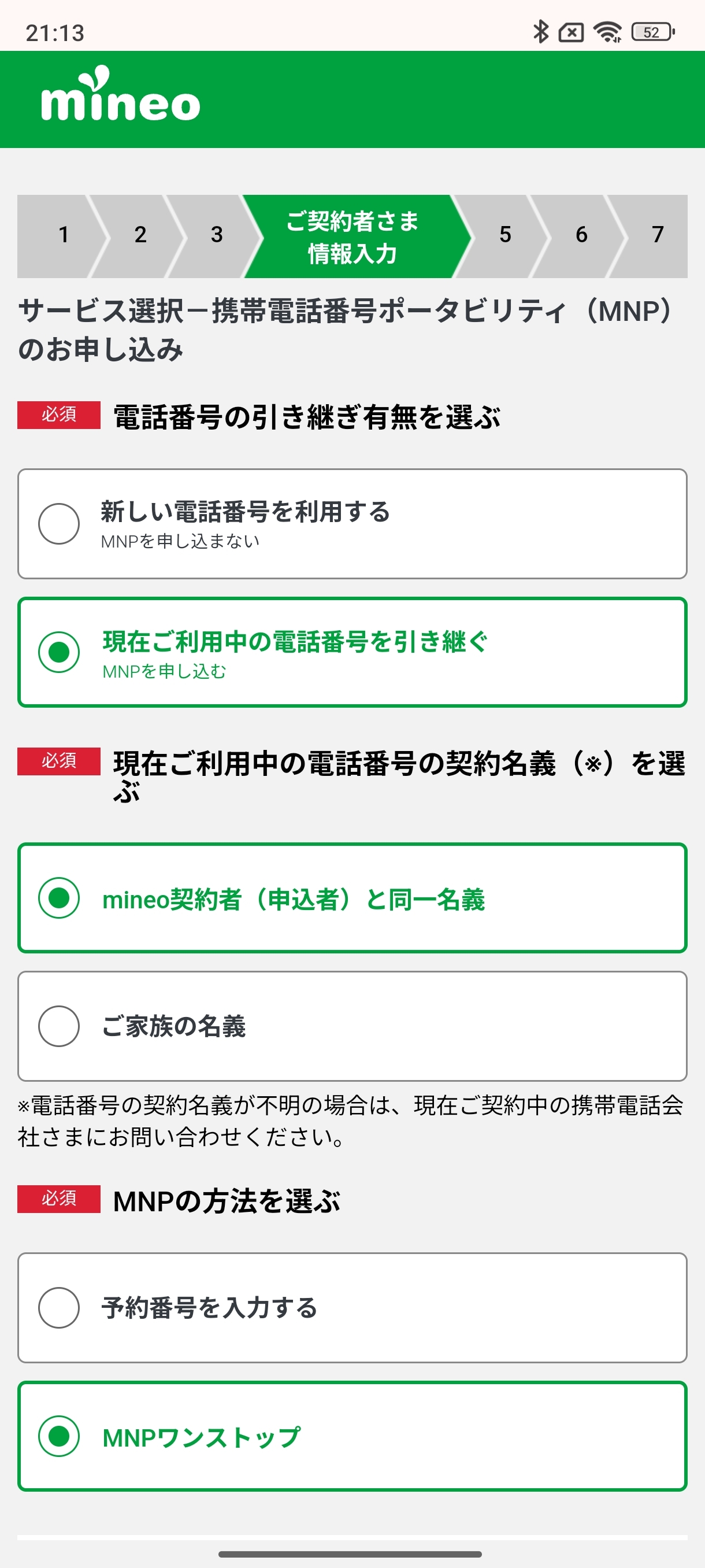Choose ご家族の名義 radio option

tap(59, 1026)
